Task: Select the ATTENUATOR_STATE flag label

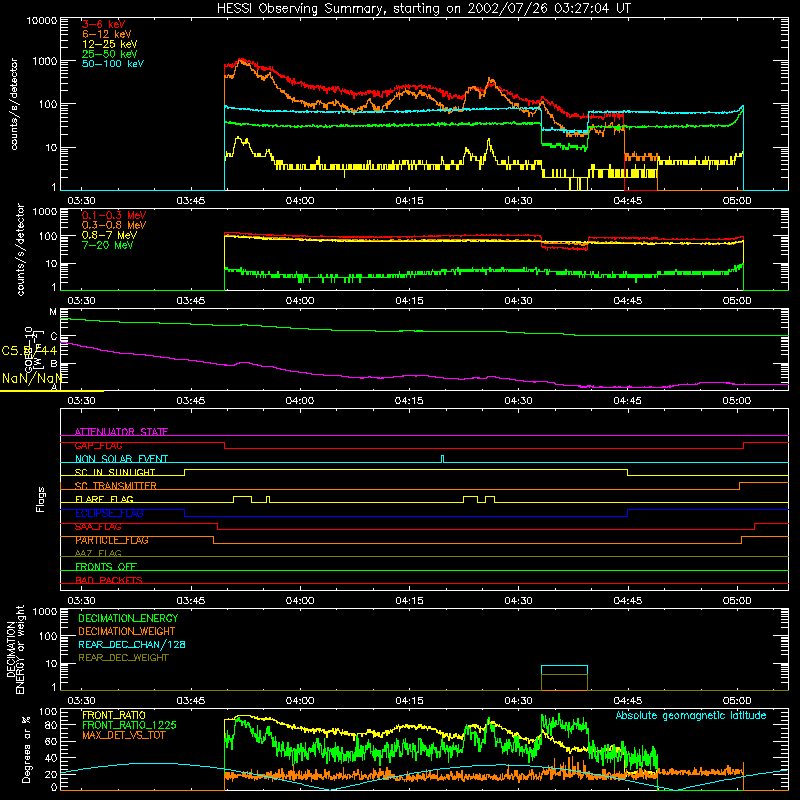Action: coord(121,432)
